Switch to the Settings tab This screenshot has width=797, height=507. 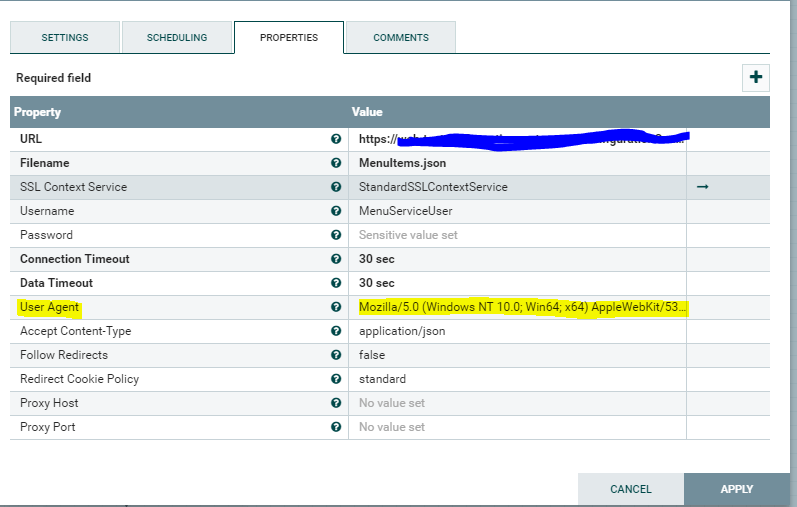tap(65, 37)
